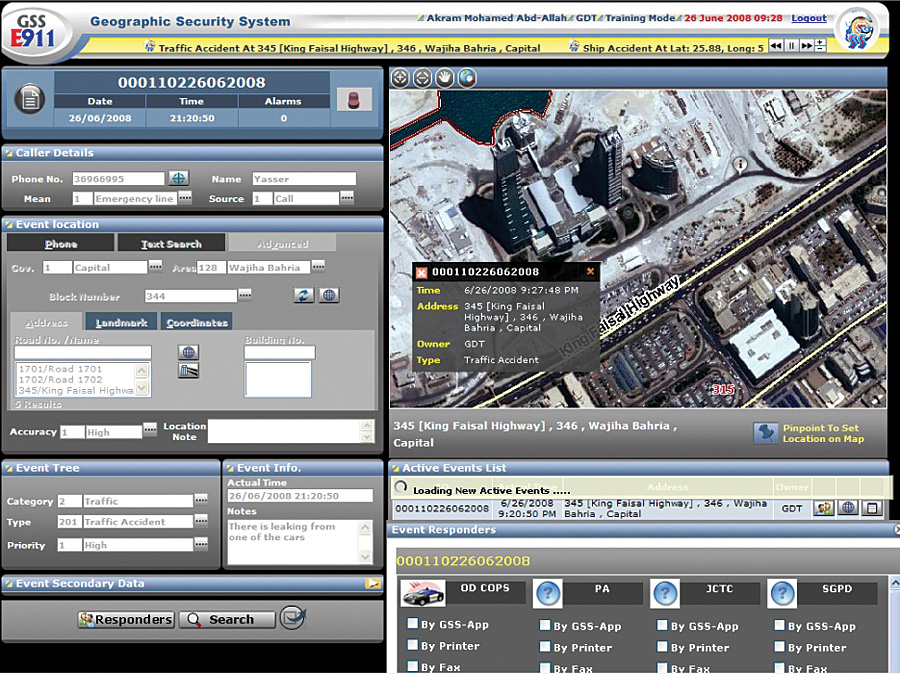Check By Printer under OD COPS
This screenshot has width=900, height=674.
coord(413,645)
